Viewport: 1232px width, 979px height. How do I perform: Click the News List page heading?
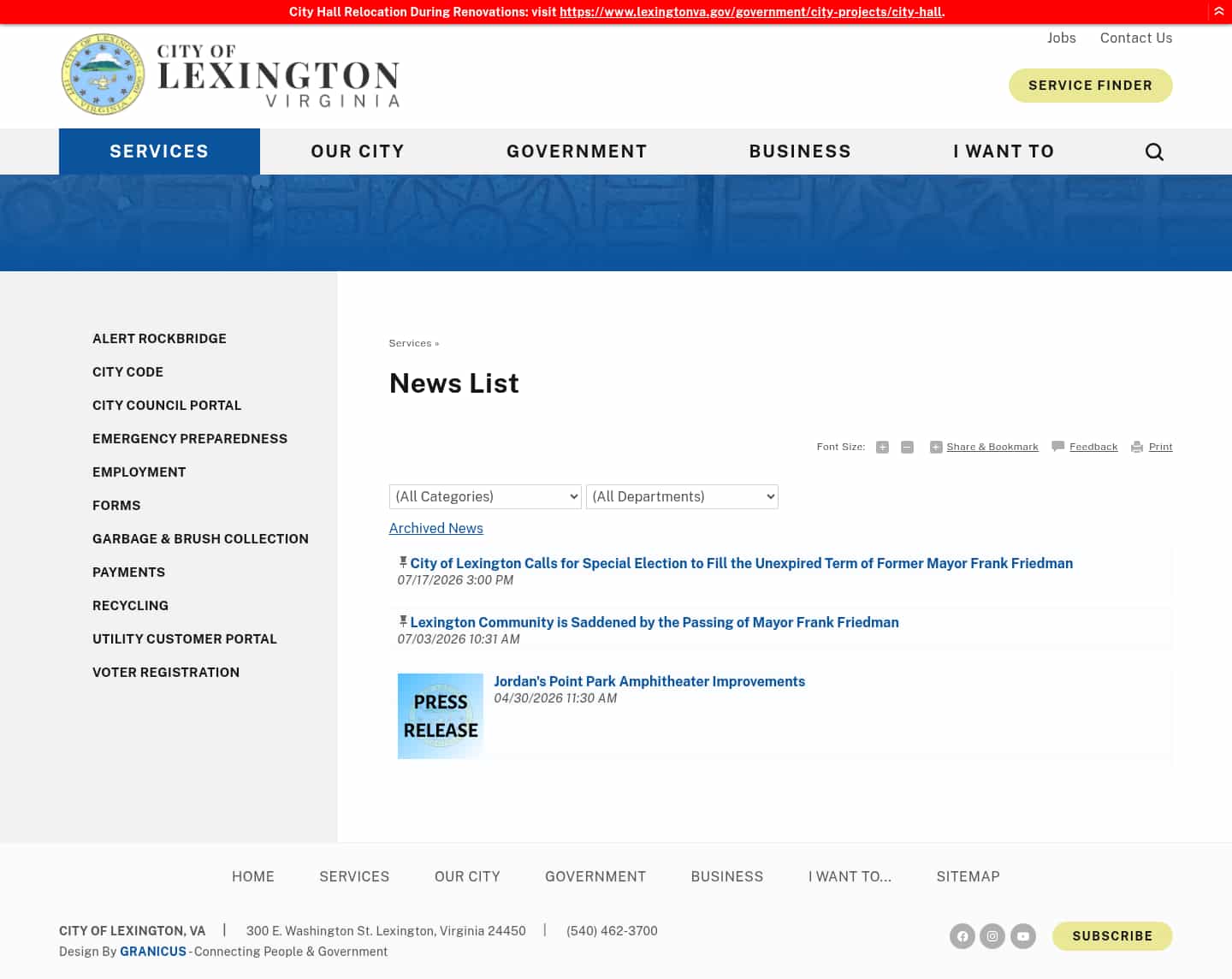click(x=454, y=383)
